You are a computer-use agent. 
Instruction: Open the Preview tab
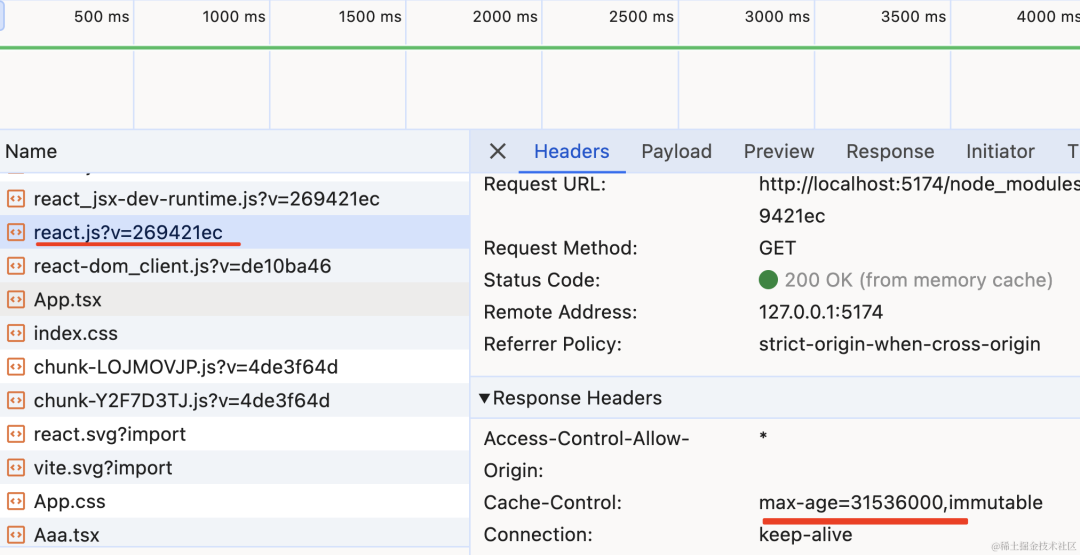[779, 151]
